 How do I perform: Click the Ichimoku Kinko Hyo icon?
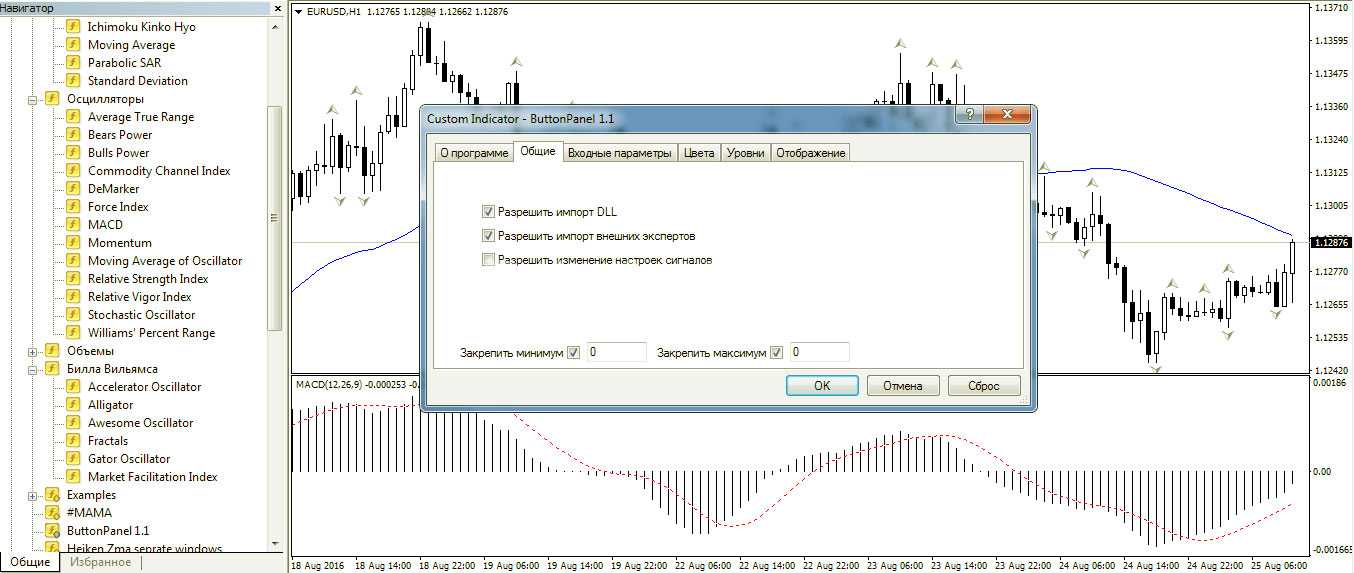click(x=73, y=27)
